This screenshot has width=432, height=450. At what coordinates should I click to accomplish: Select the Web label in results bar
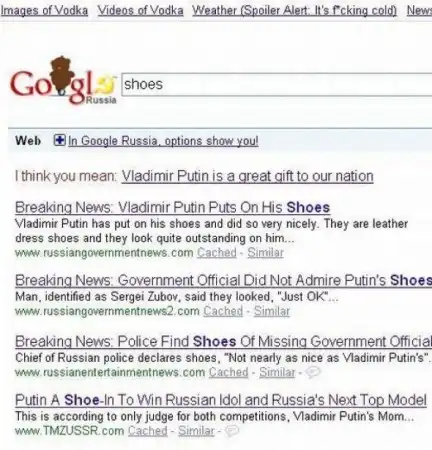click(x=28, y=141)
